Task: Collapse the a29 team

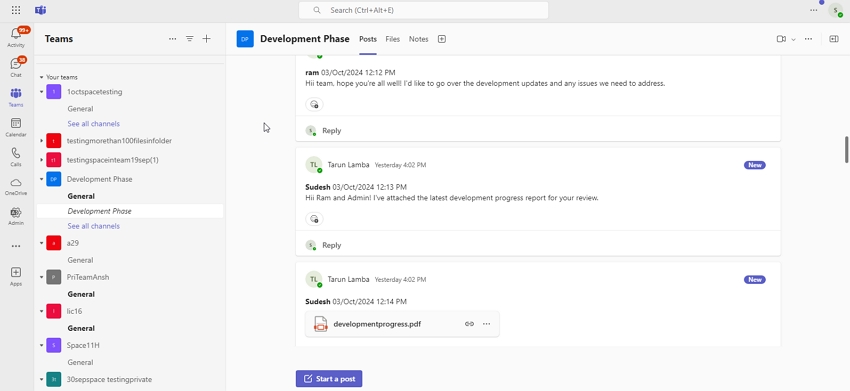Action: (41, 243)
